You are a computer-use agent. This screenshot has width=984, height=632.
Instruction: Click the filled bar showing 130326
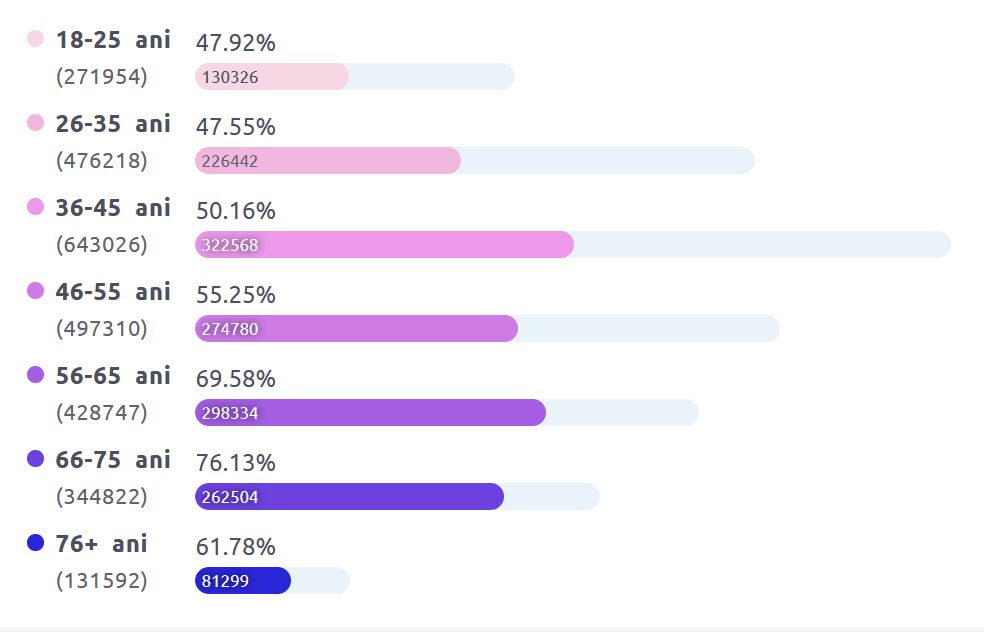coord(272,77)
